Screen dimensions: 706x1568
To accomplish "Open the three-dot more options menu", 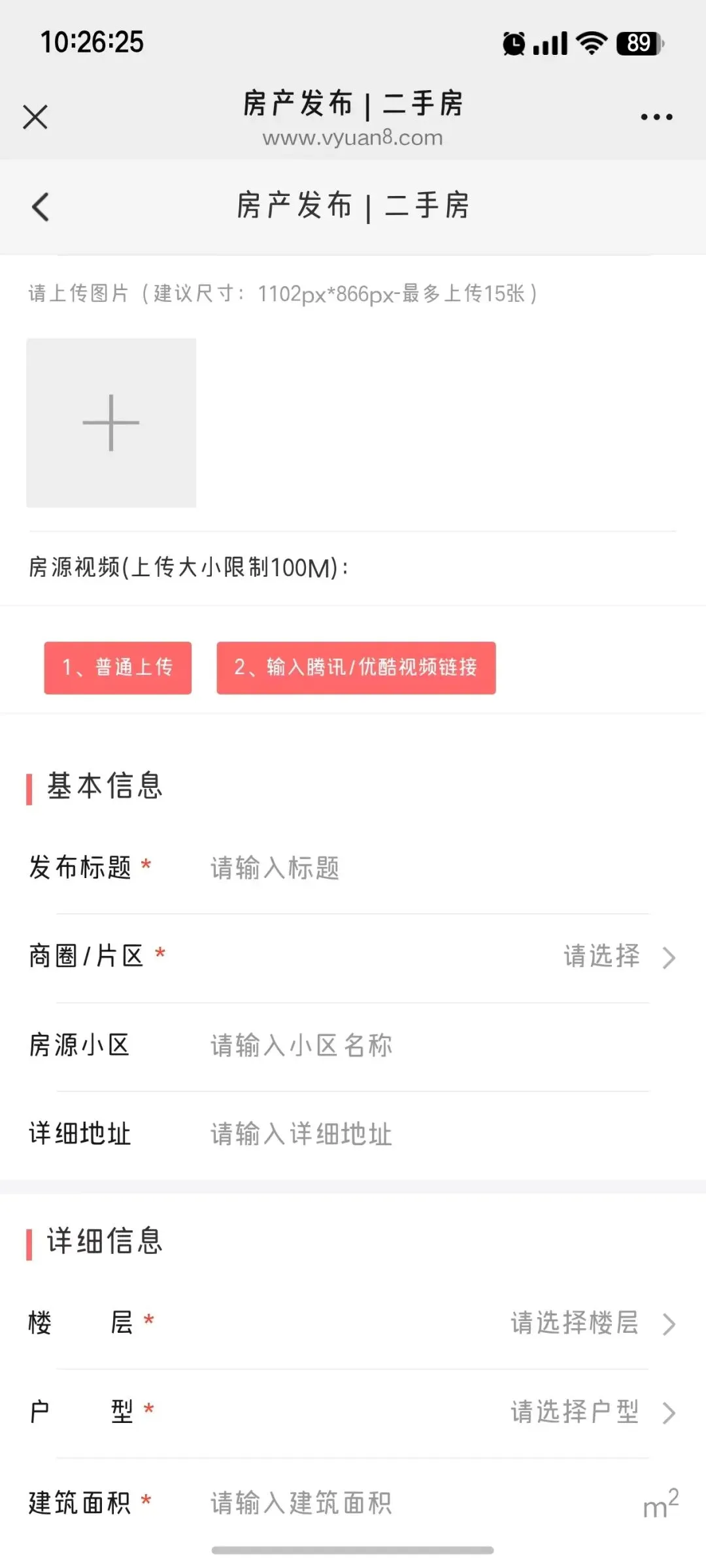I will click(x=656, y=117).
